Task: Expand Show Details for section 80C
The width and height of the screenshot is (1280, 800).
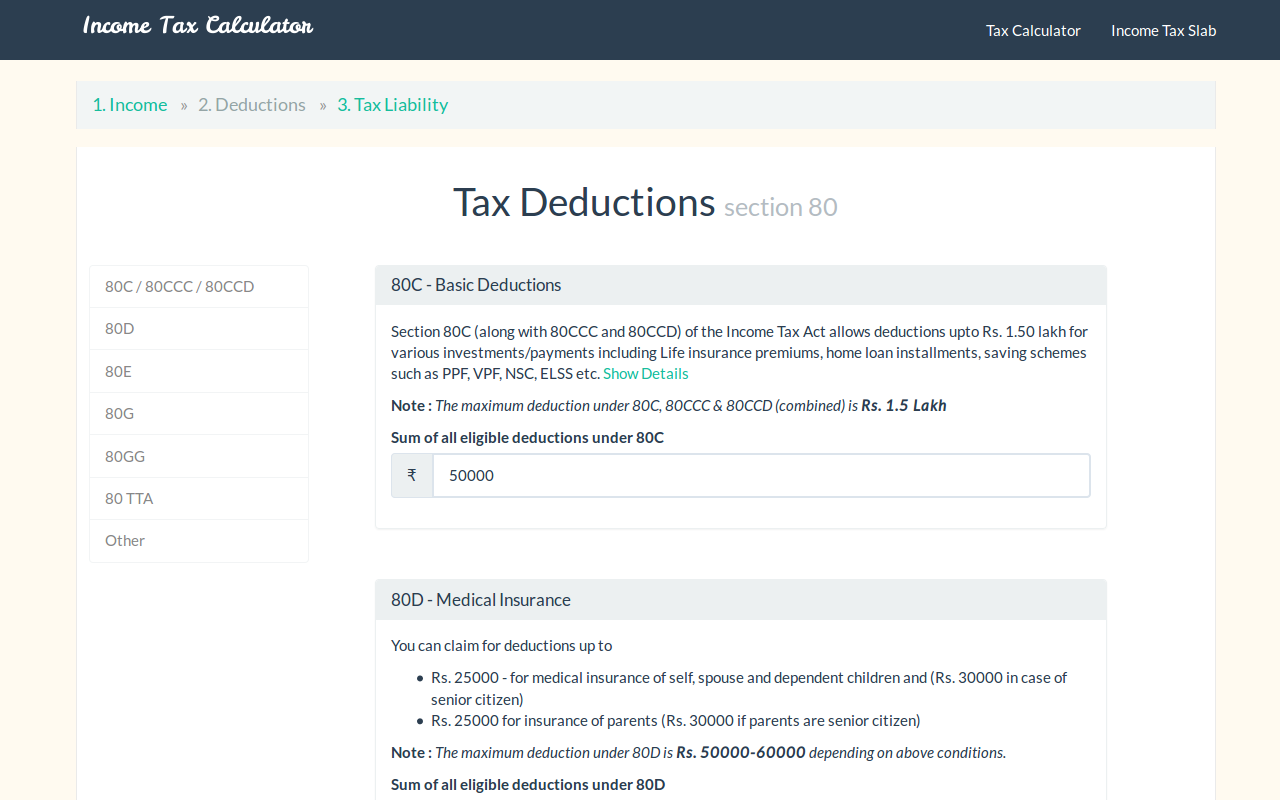Action: pyautogui.click(x=645, y=374)
